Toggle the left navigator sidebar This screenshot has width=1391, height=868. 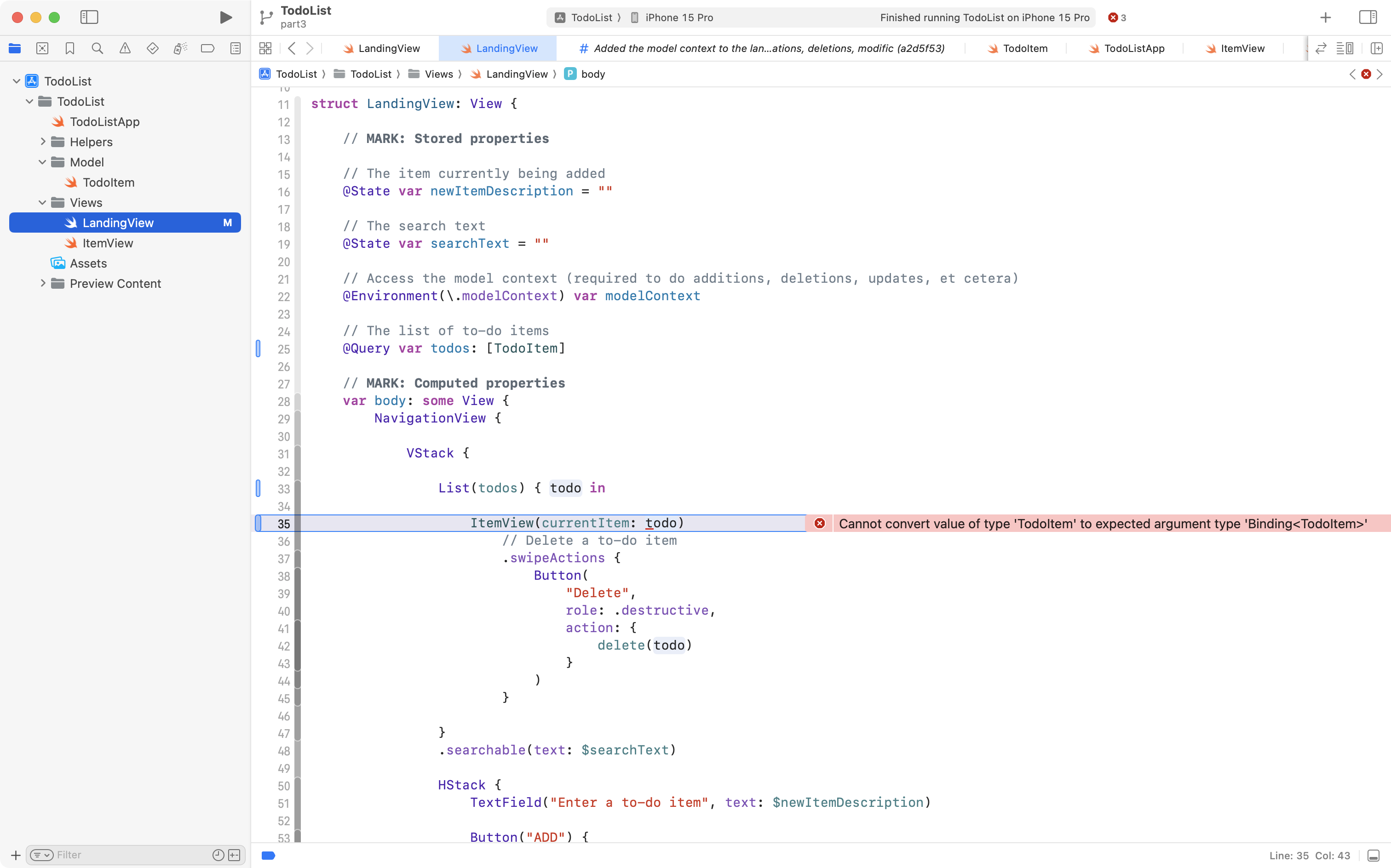(x=90, y=17)
